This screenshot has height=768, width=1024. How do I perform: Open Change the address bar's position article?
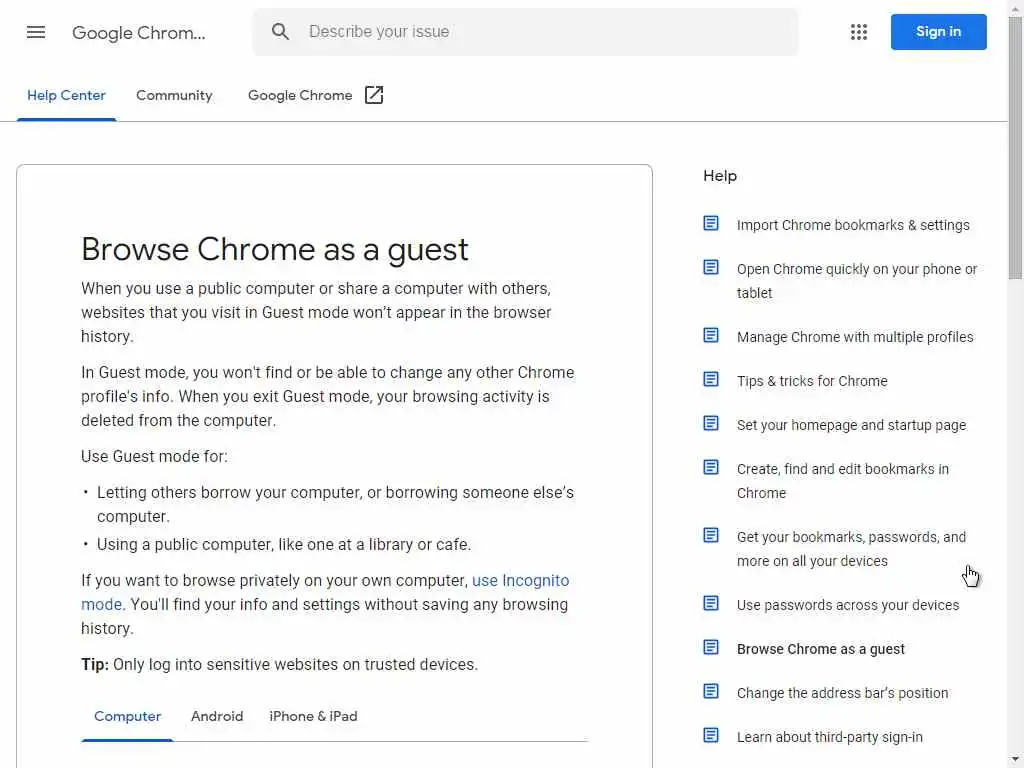click(x=842, y=693)
